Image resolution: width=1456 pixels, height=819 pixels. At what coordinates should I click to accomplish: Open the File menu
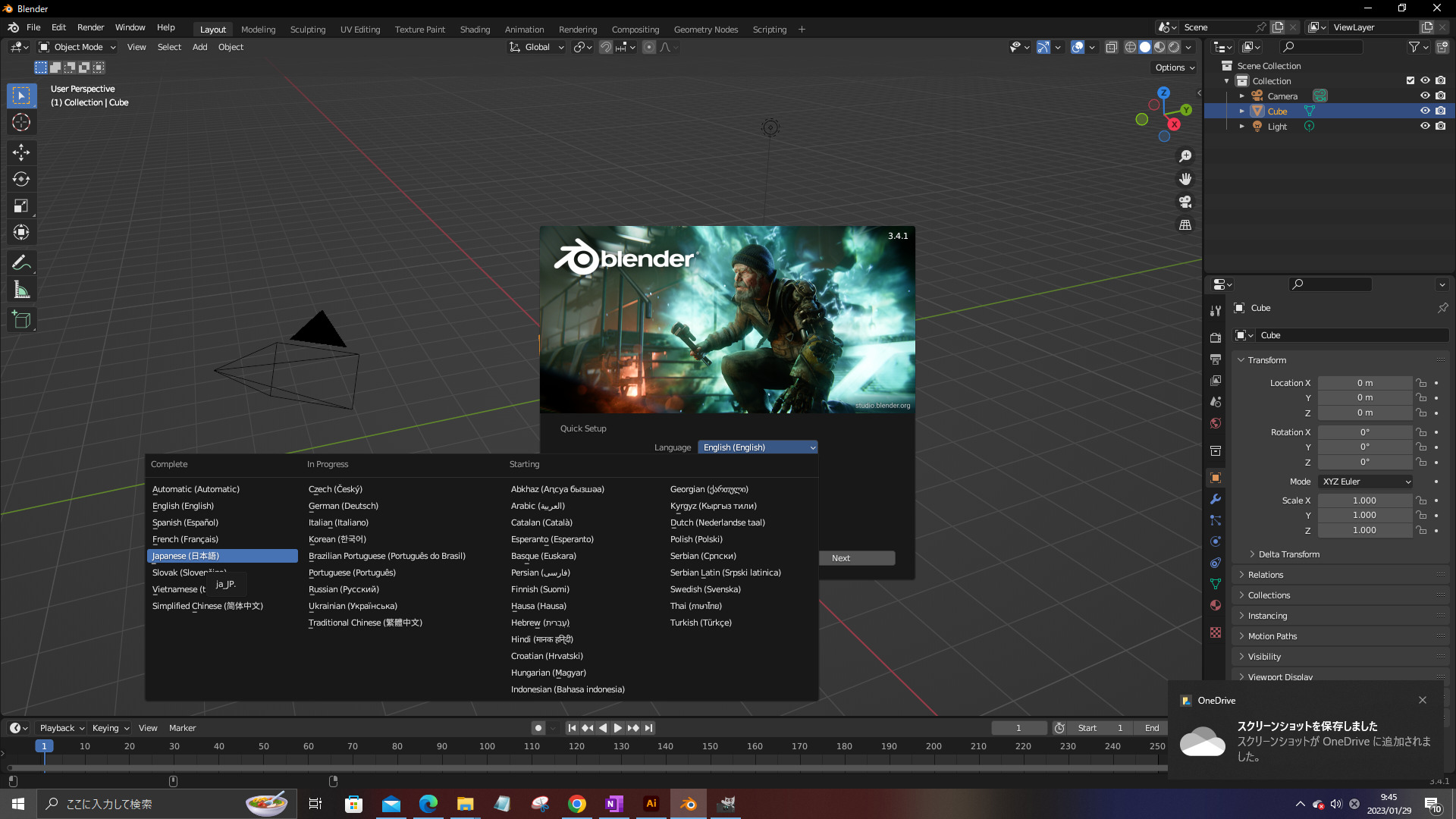33,27
